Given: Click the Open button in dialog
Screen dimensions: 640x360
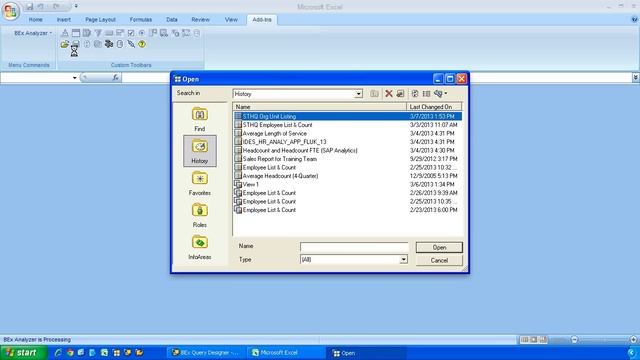Looking at the screenshot, I should (439, 247).
